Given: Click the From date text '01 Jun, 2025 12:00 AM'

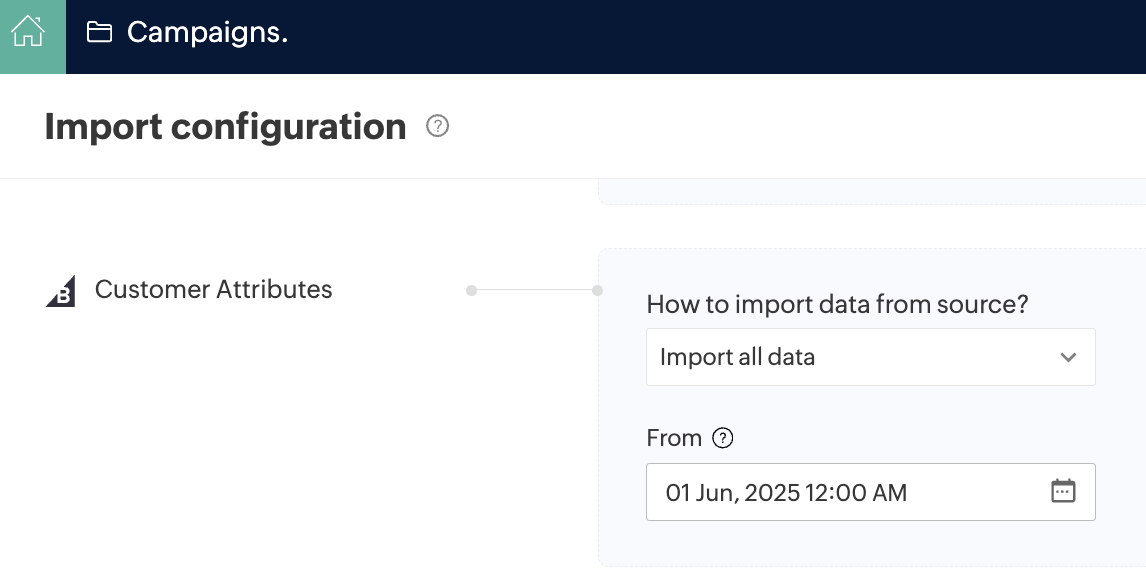Looking at the screenshot, I should 786,492.
